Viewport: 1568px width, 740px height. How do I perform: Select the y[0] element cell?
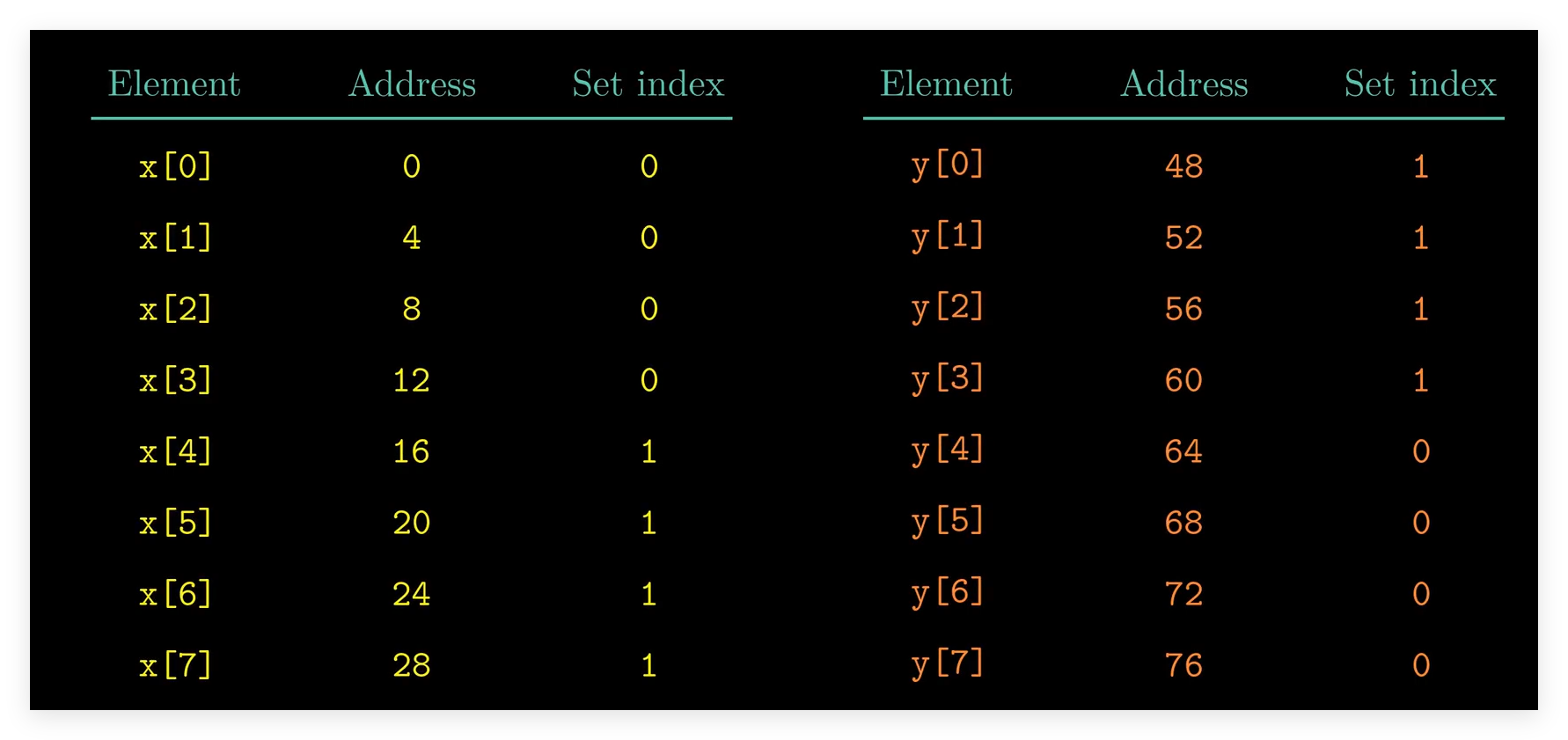[x=948, y=165]
